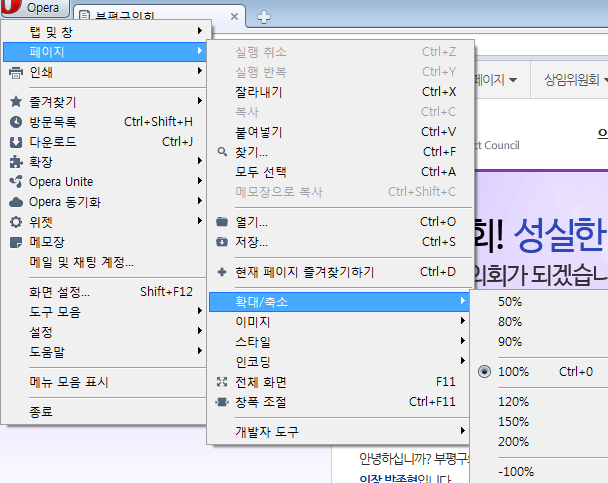Close the current browser tab
Image resolution: width=608 pixels, height=483 pixels.
click(234, 16)
